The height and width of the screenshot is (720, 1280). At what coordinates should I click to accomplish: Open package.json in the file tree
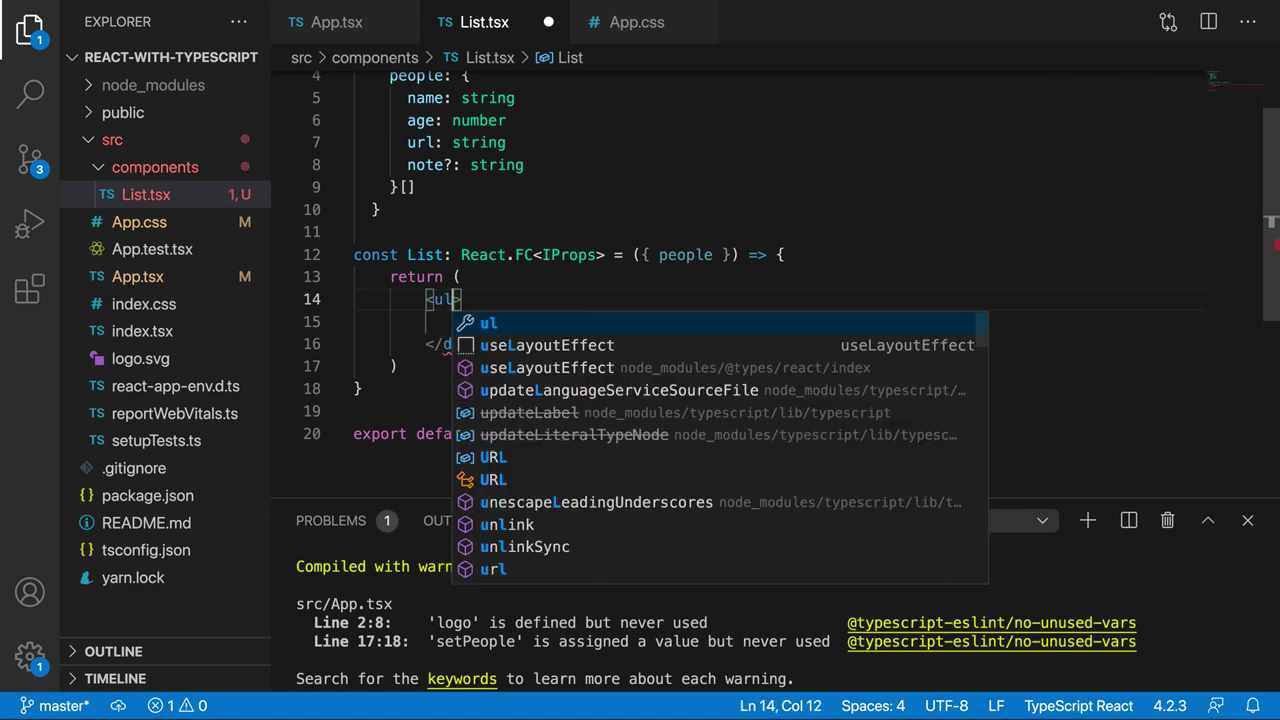pyautogui.click(x=165, y=495)
